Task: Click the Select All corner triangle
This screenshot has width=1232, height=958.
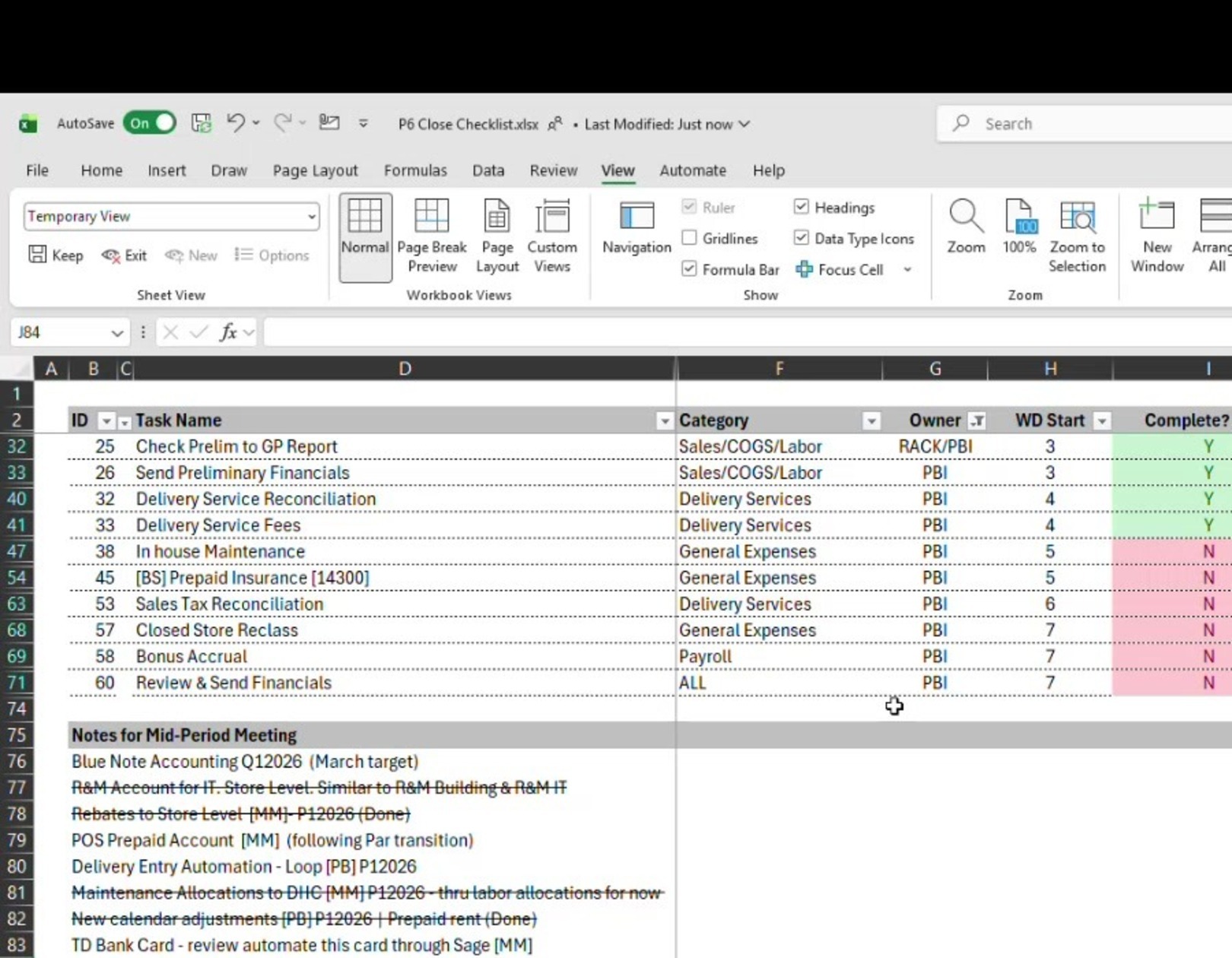Action: tap(17, 369)
